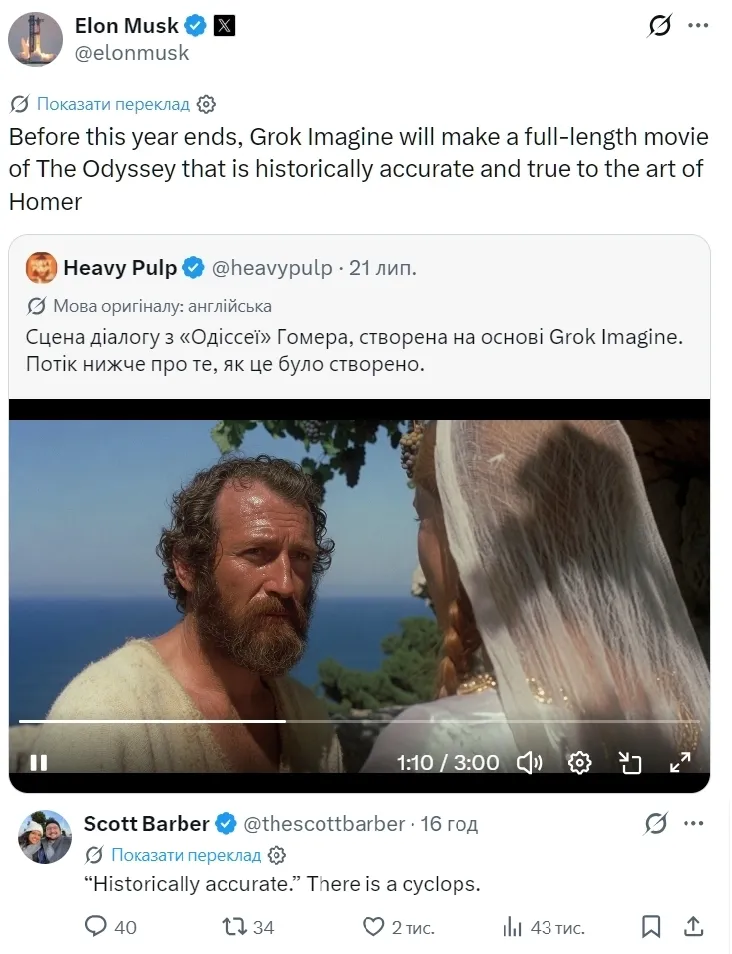Mute the video with the speaker icon
The width and height of the screenshot is (732, 954).
tap(529, 762)
